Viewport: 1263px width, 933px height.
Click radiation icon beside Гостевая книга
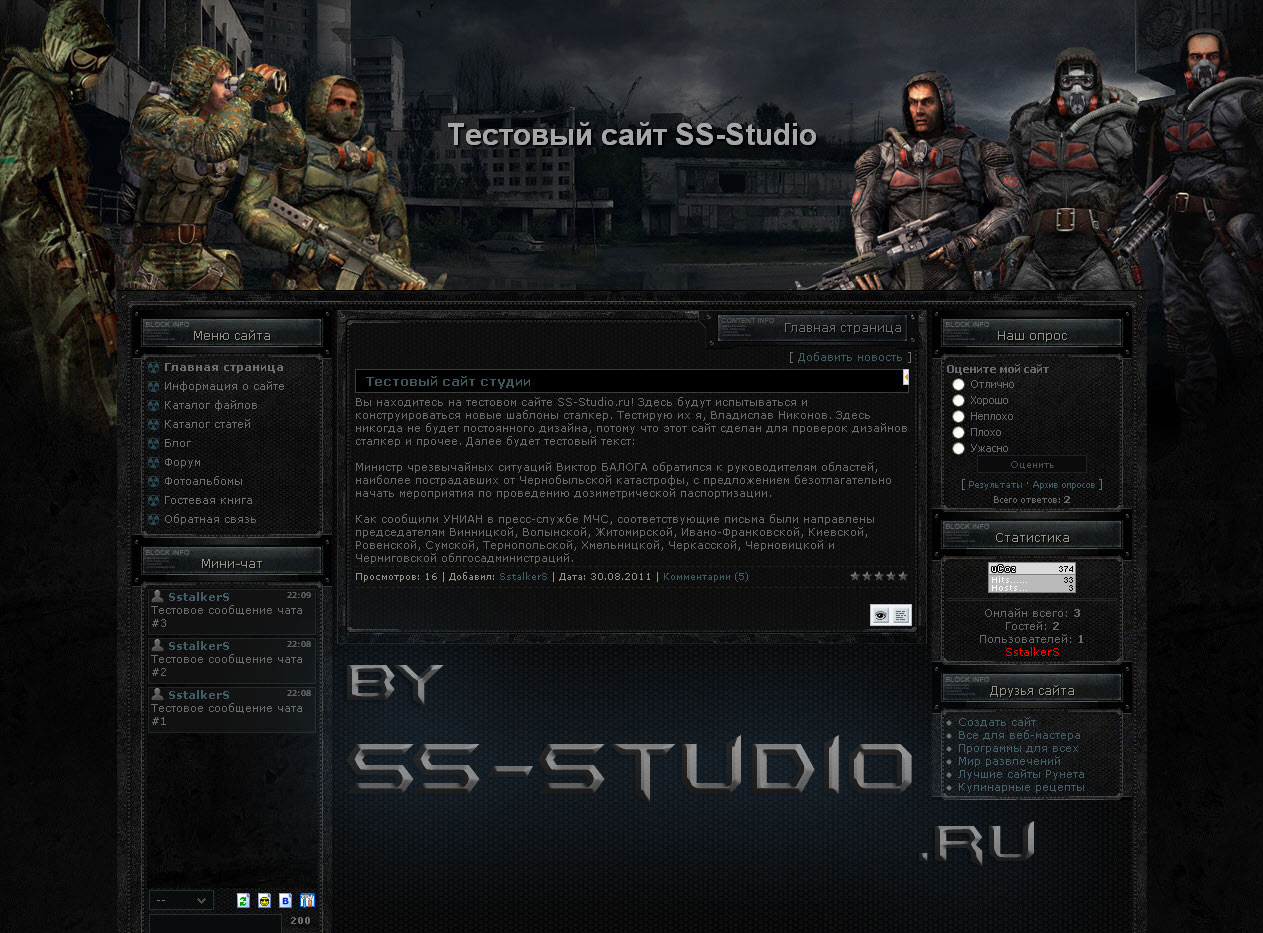[153, 500]
